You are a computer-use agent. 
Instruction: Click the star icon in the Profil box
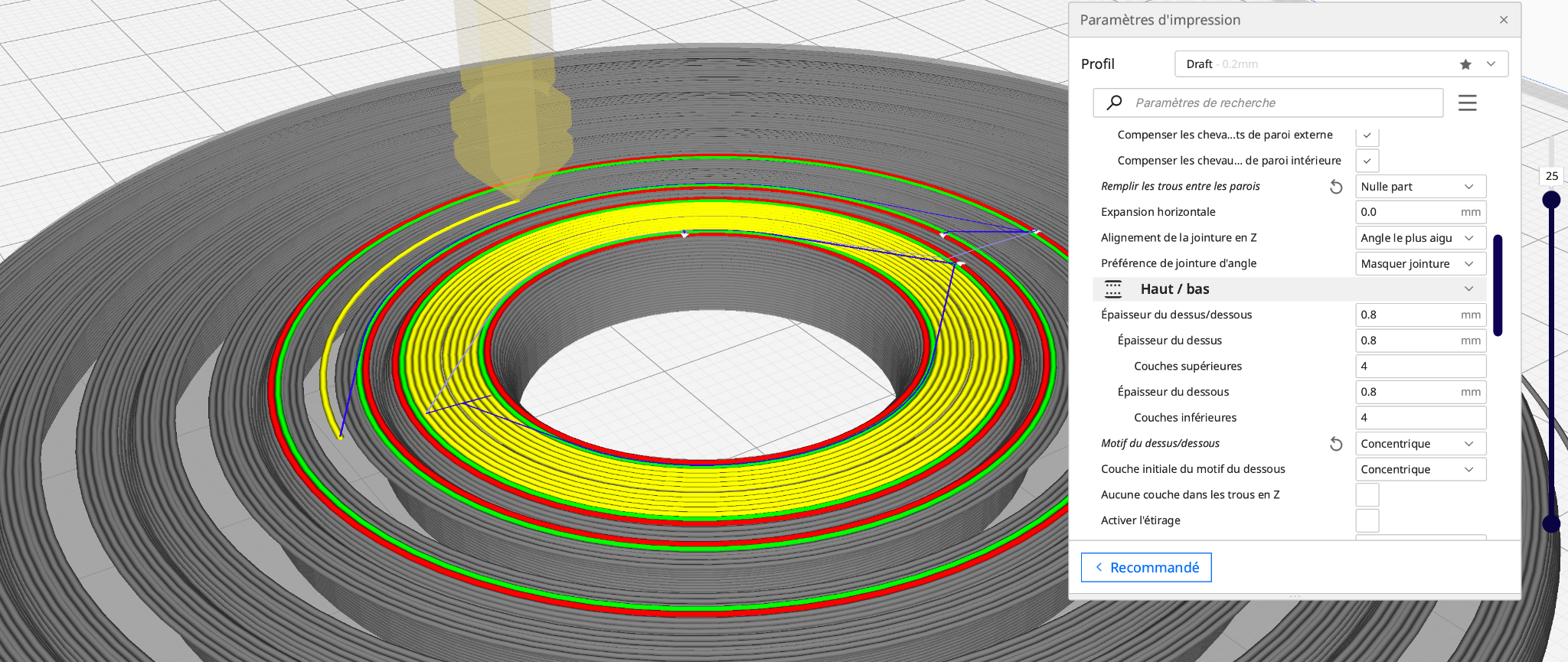click(x=1465, y=64)
